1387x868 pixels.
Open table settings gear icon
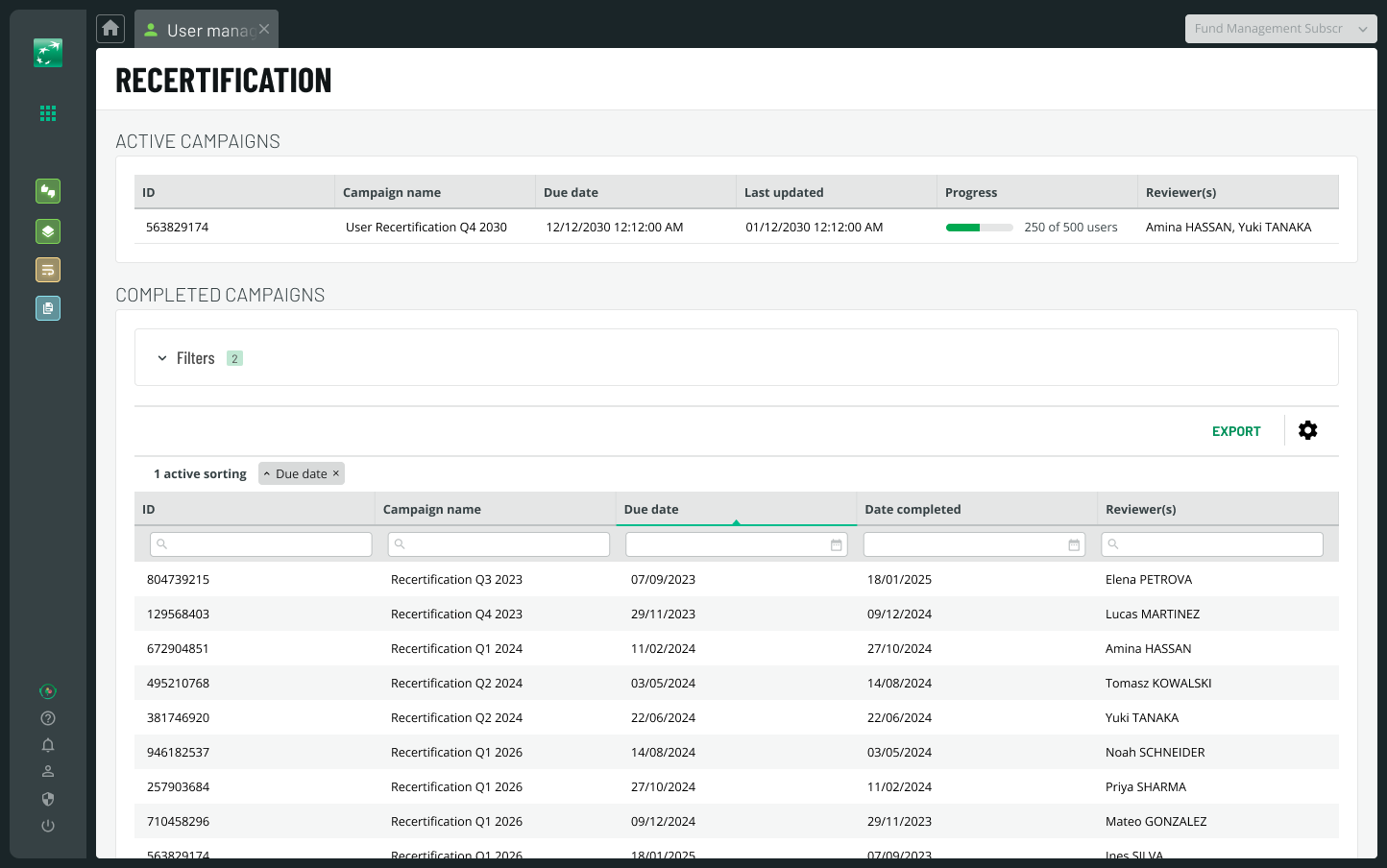[x=1307, y=430]
